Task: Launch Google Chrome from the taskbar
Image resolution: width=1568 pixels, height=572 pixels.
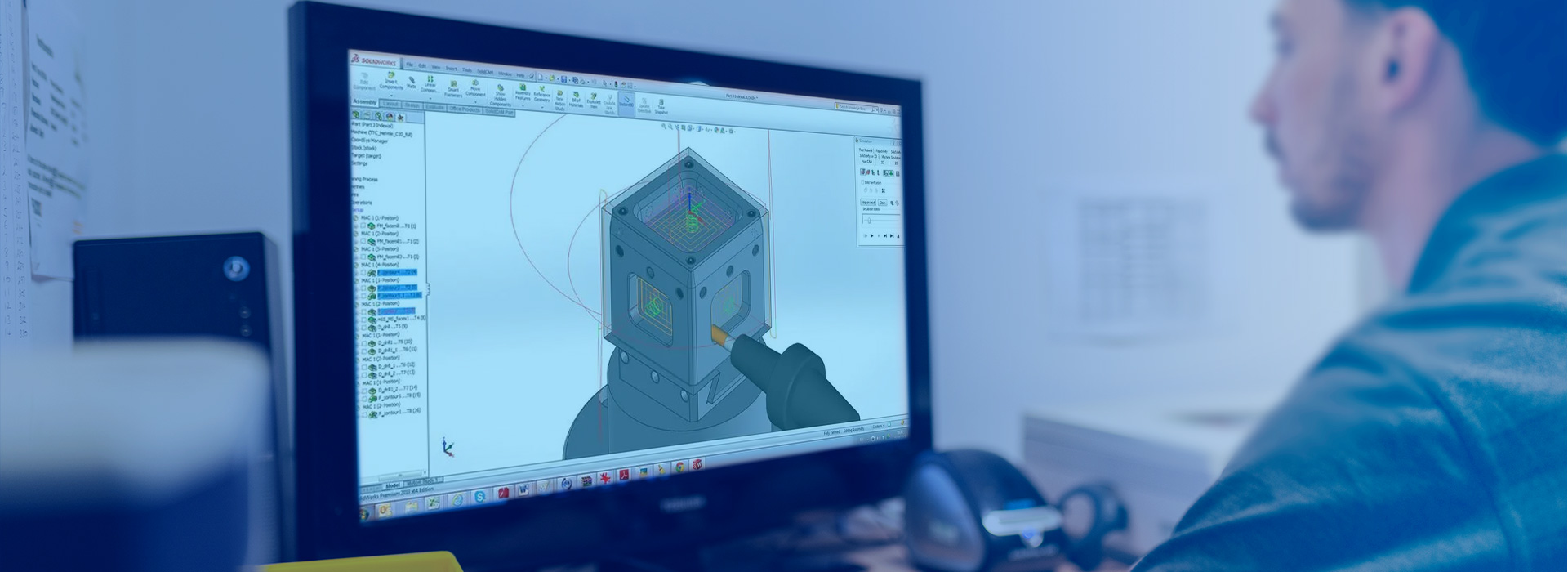Action: click(679, 468)
